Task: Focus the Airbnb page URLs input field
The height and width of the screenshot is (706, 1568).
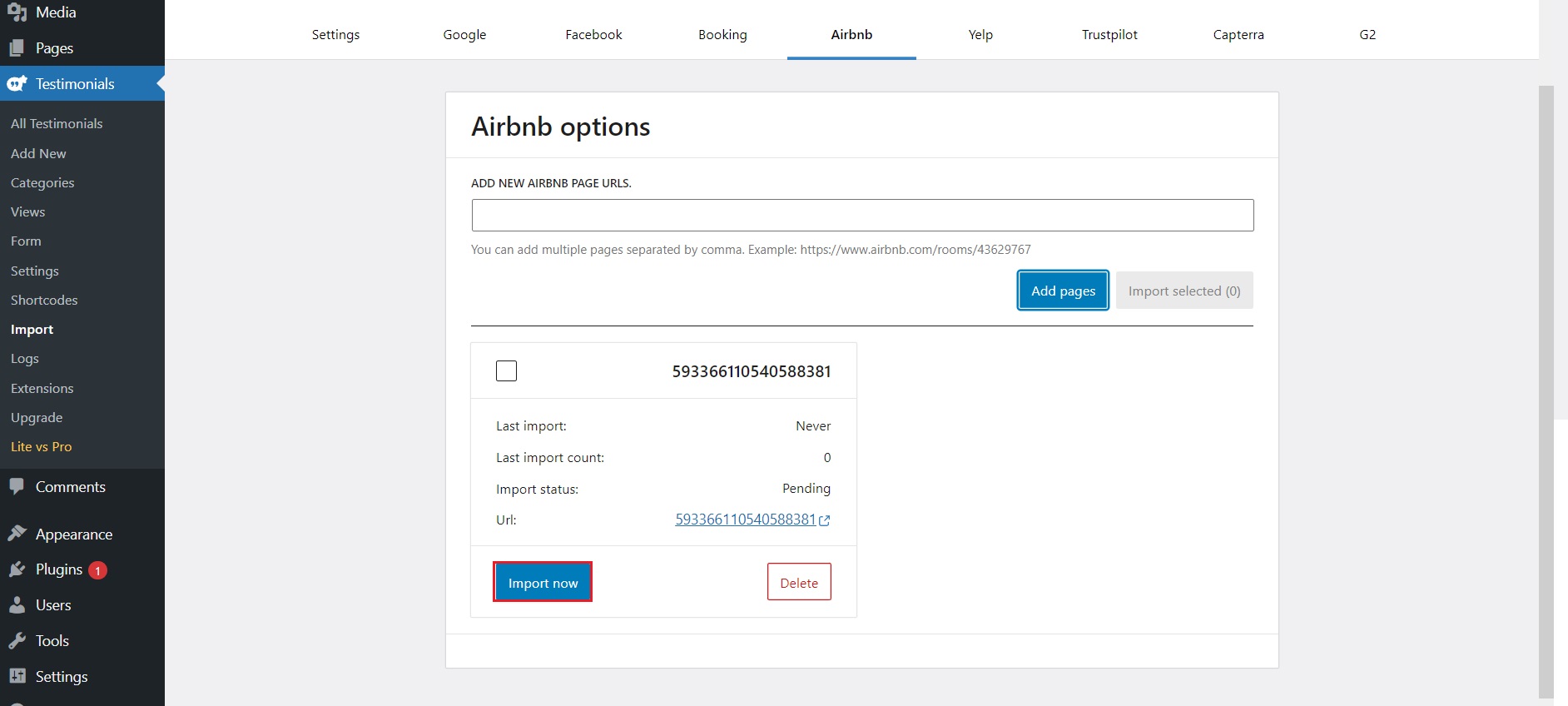Action: tap(862, 215)
